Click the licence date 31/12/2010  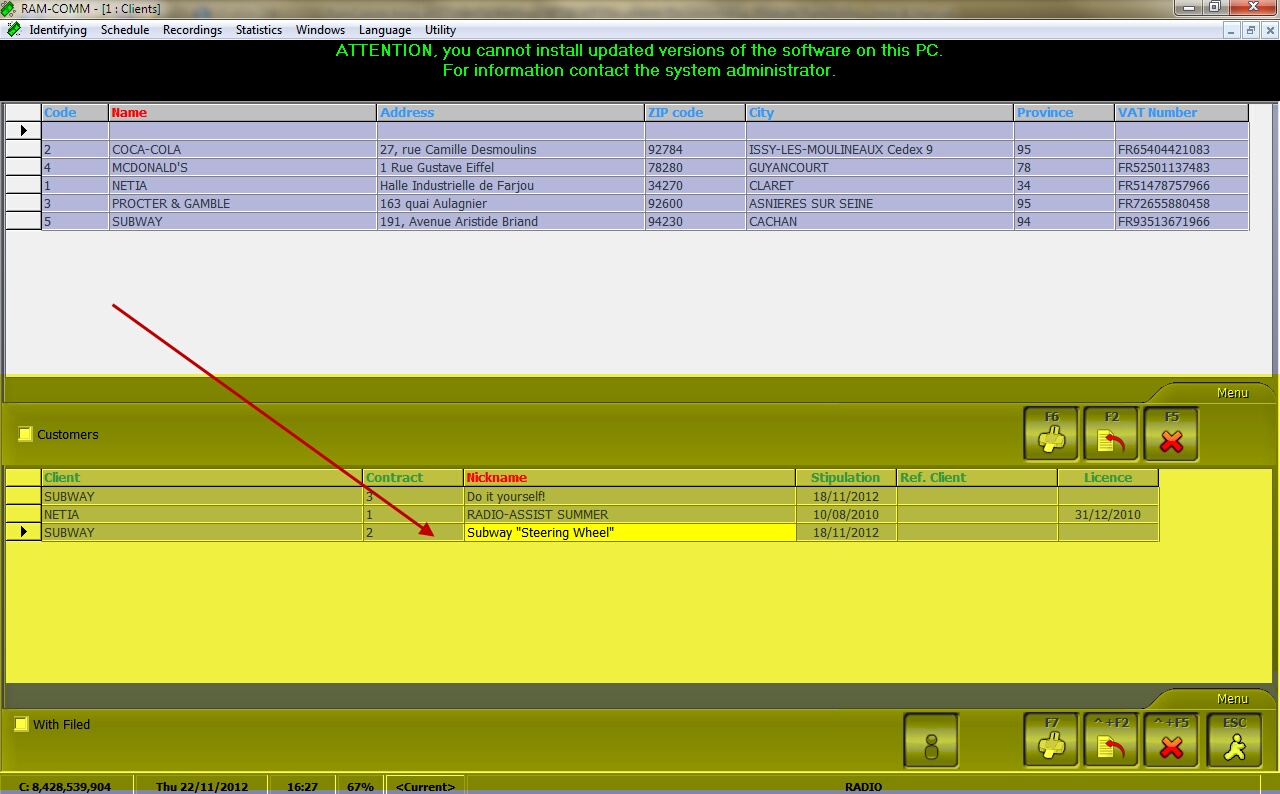click(x=1108, y=515)
